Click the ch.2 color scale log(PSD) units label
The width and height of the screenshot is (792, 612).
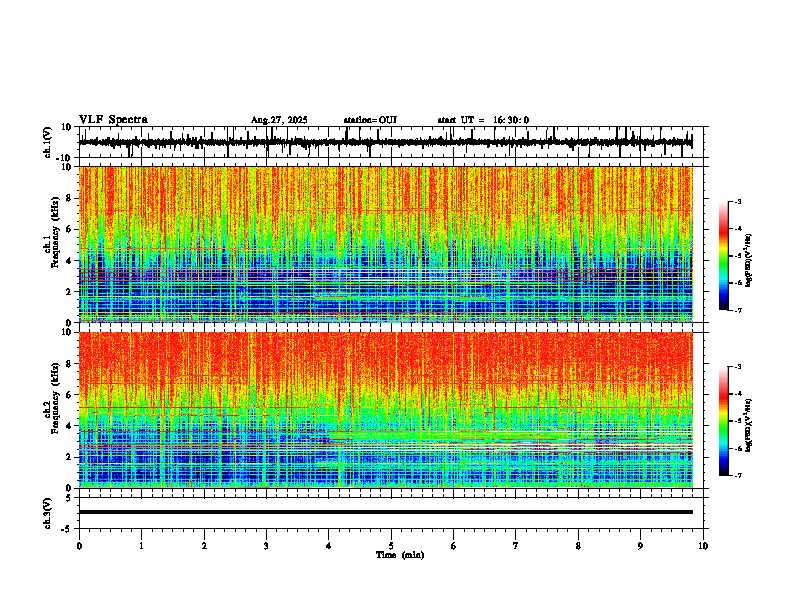pos(749,425)
